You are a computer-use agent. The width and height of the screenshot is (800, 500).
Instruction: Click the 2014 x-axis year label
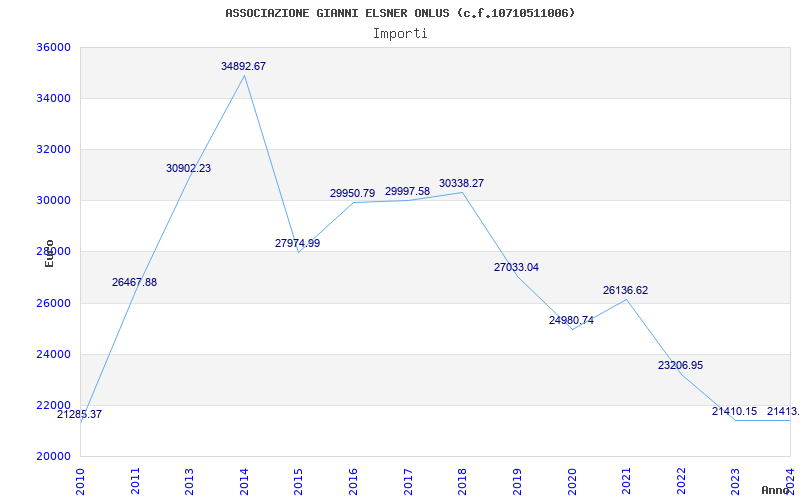pos(244,481)
